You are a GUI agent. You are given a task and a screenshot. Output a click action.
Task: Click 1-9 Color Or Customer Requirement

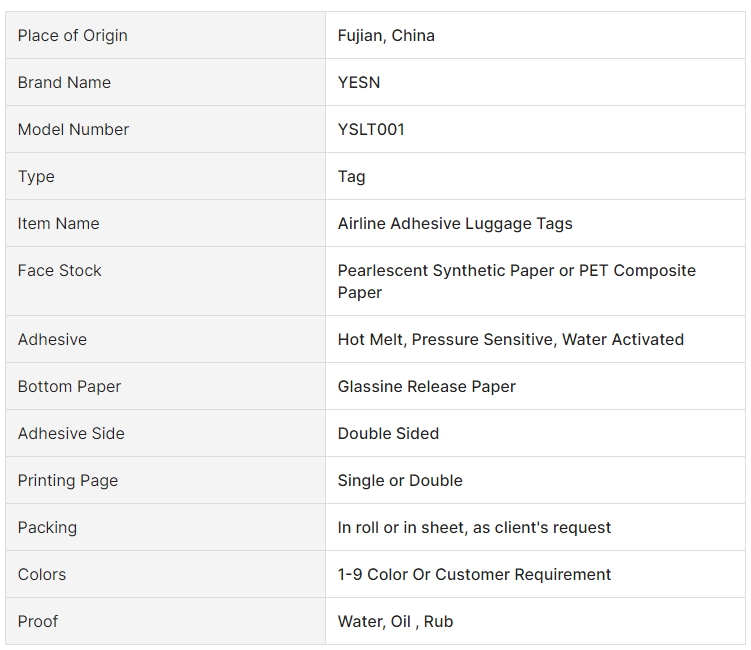click(x=474, y=574)
